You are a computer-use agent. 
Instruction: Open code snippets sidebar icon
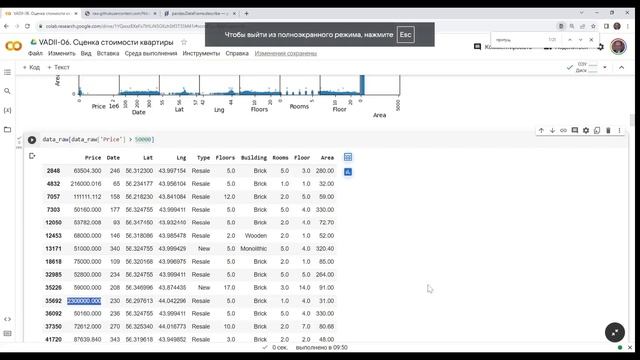click(7, 319)
